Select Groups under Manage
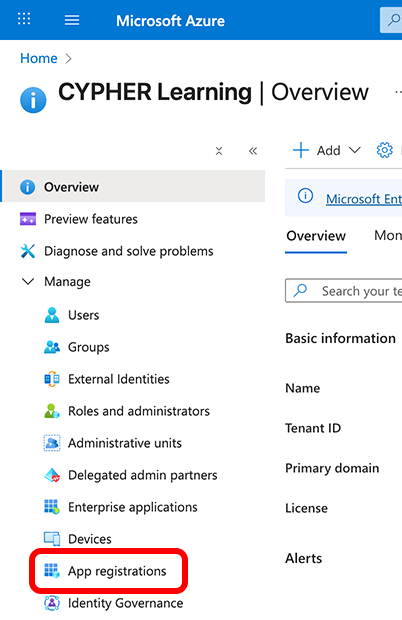 pyautogui.click(x=89, y=347)
